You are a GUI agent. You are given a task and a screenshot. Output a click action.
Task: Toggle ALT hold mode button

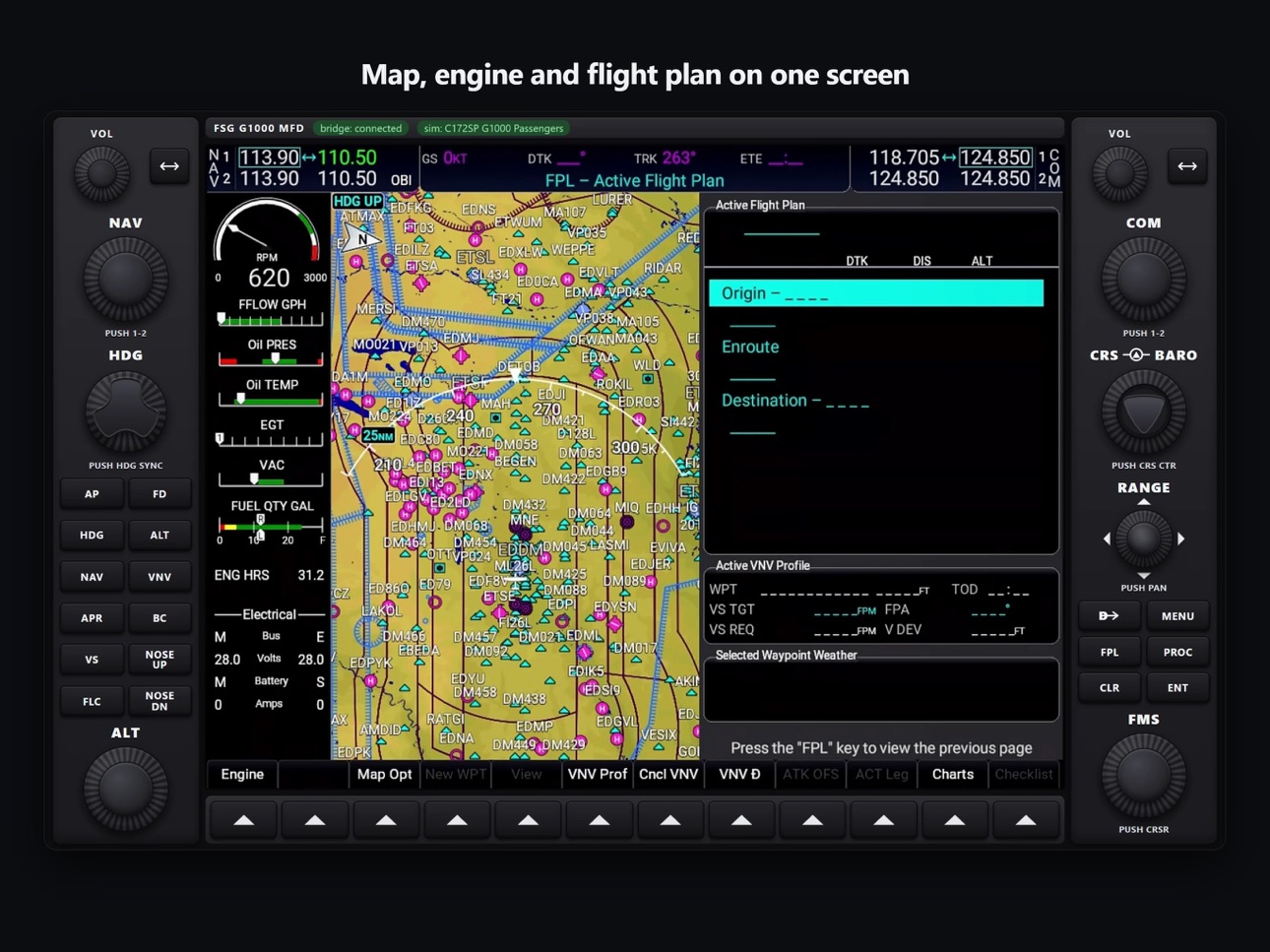159,536
